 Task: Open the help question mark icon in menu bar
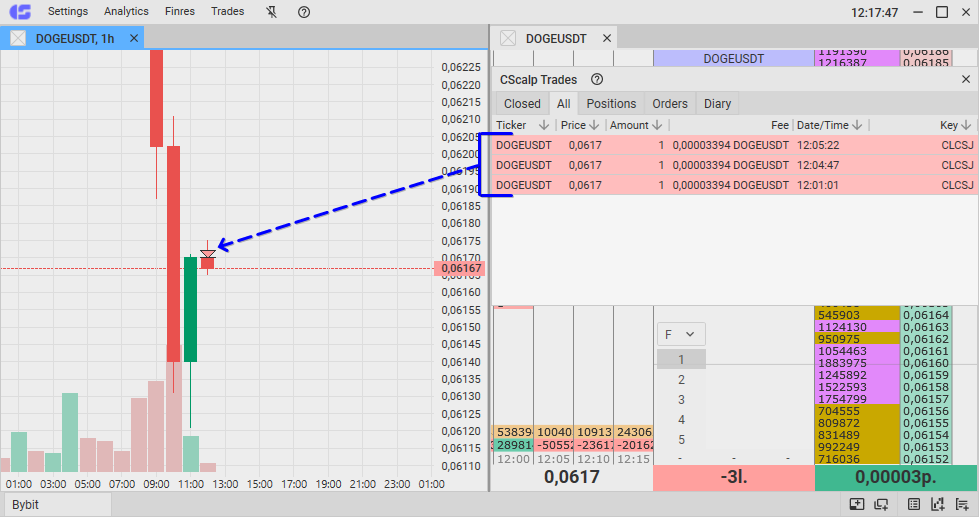pyautogui.click(x=304, y=12)
